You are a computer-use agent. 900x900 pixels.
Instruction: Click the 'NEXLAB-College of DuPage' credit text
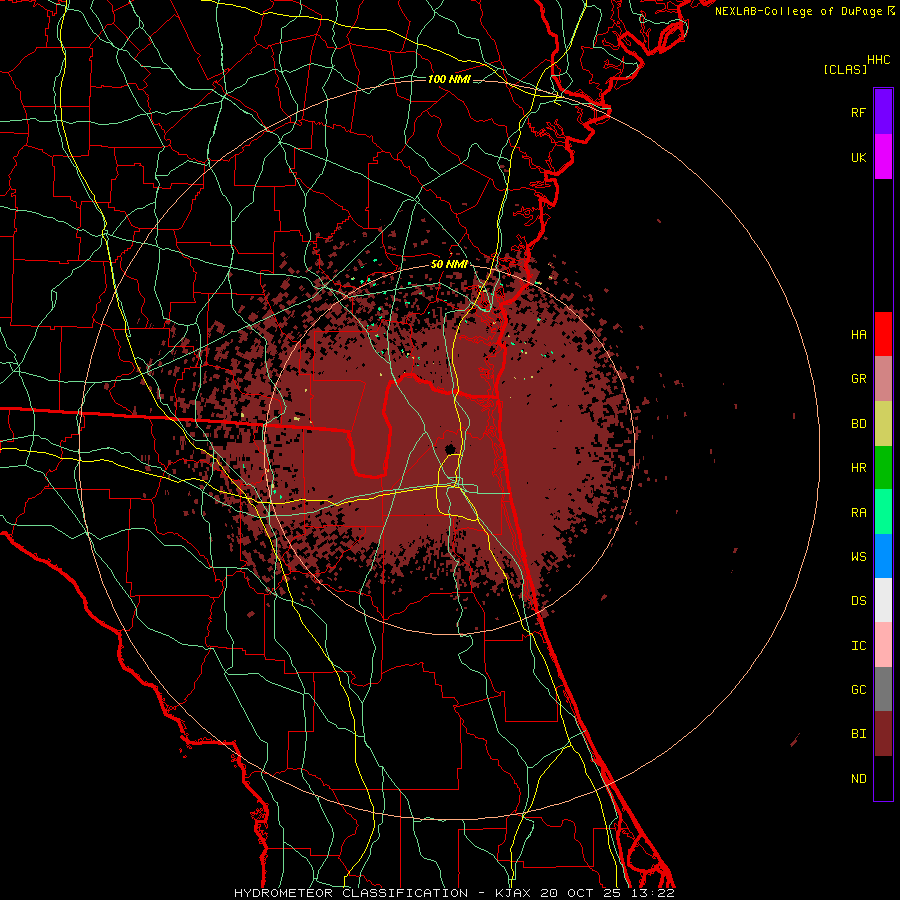(x=798, y=11)
